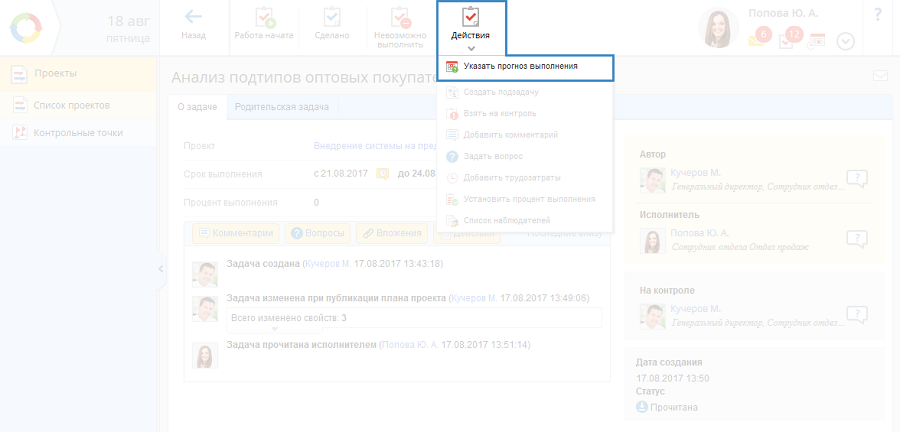Switch to Родительская задача tab
Viewport: 900px width, 432px height.
click(280, 106)
